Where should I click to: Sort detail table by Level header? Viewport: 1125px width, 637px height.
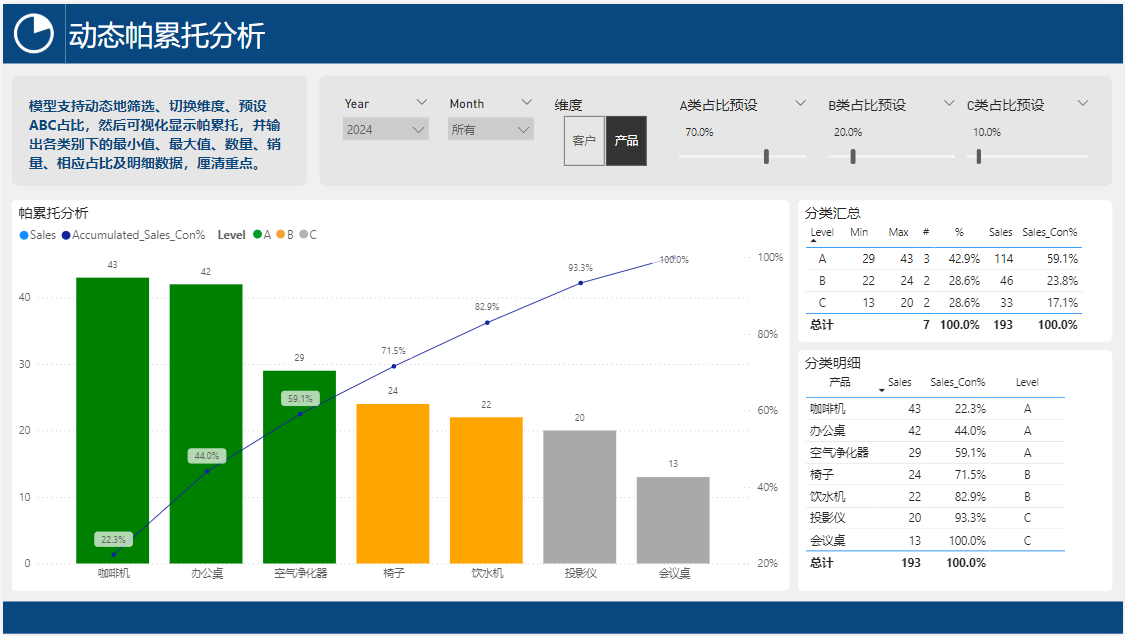click(x=1027, y=382)
